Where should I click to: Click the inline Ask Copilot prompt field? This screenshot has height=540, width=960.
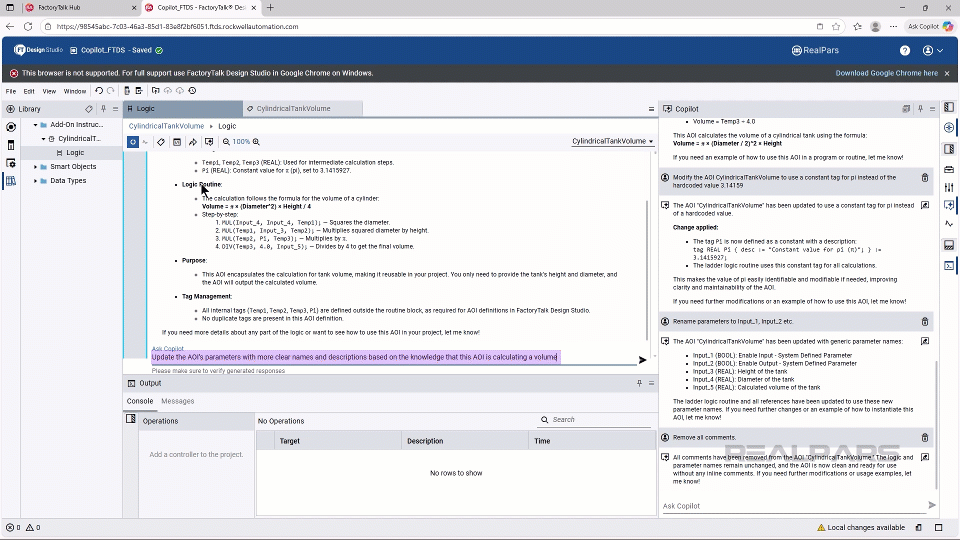click(x=393, y=357)
